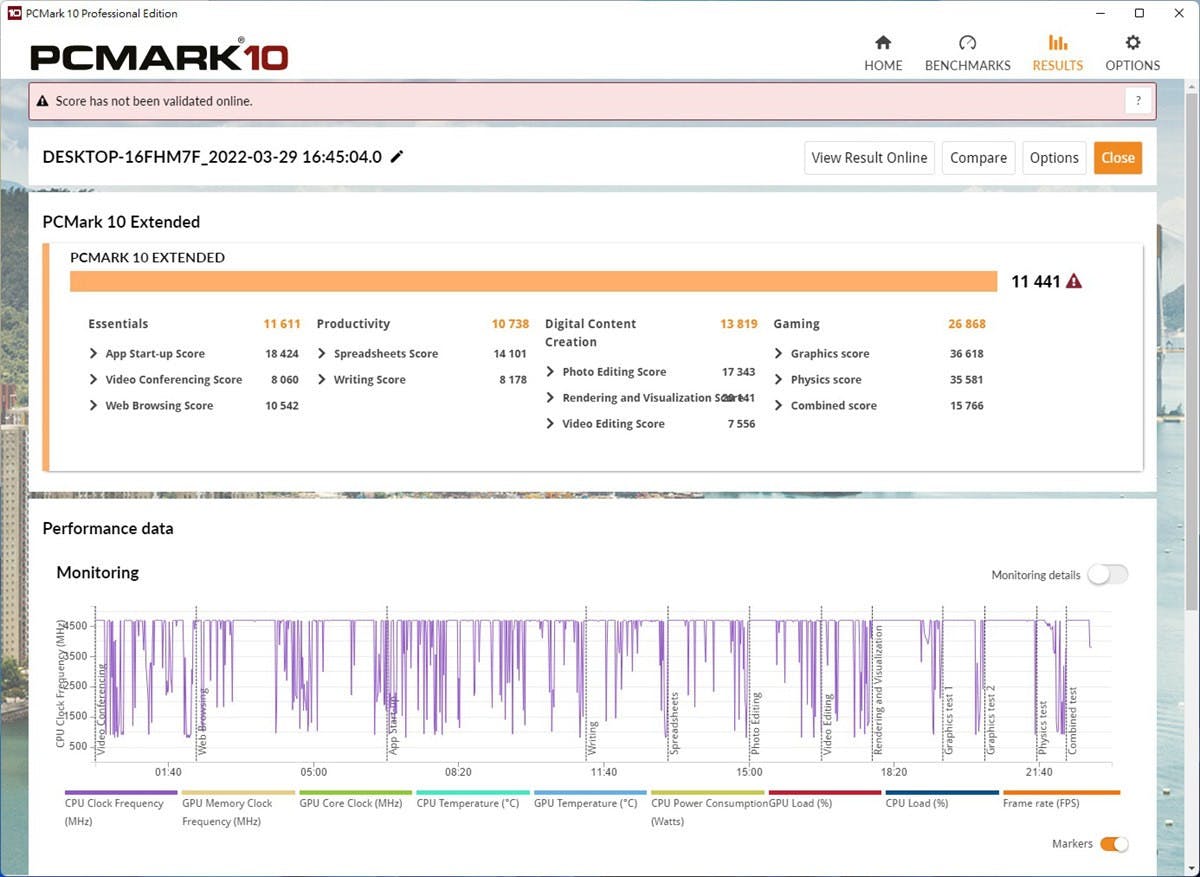Expand Rendering and Visualization Score details

coord(551,398)
